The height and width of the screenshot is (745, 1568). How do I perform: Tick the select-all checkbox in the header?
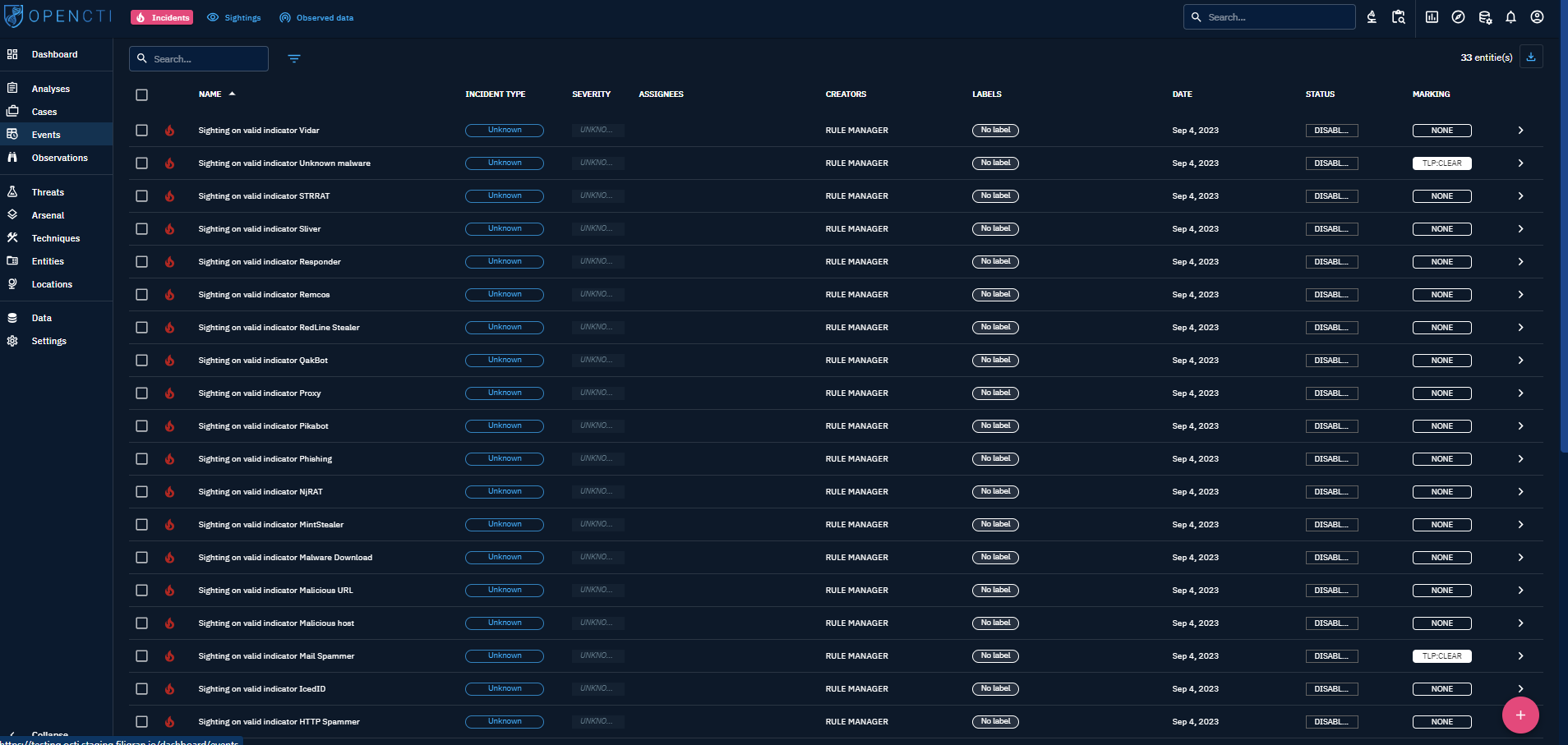[x=141, y=94]
